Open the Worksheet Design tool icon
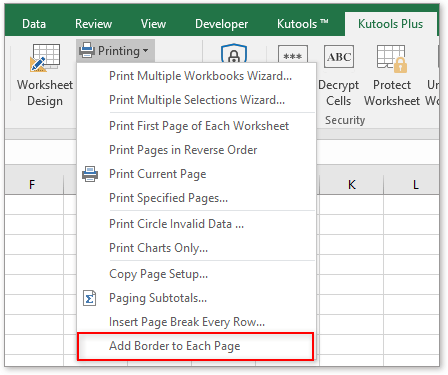This screenshot has height=375, width=448. [x=45, y=58]
